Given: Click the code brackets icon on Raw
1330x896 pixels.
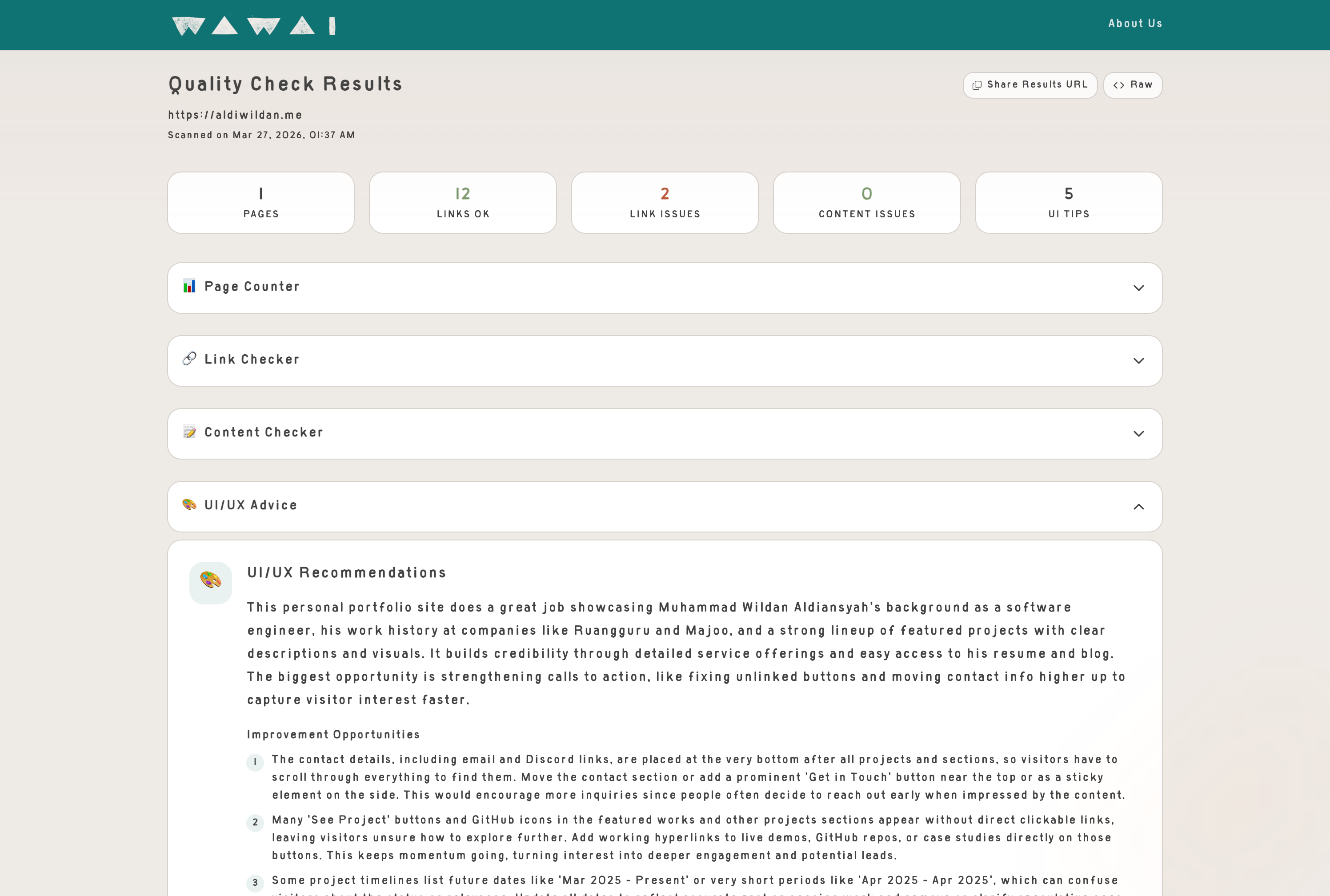Looking at the screenshot, I should click(1118, 85).
